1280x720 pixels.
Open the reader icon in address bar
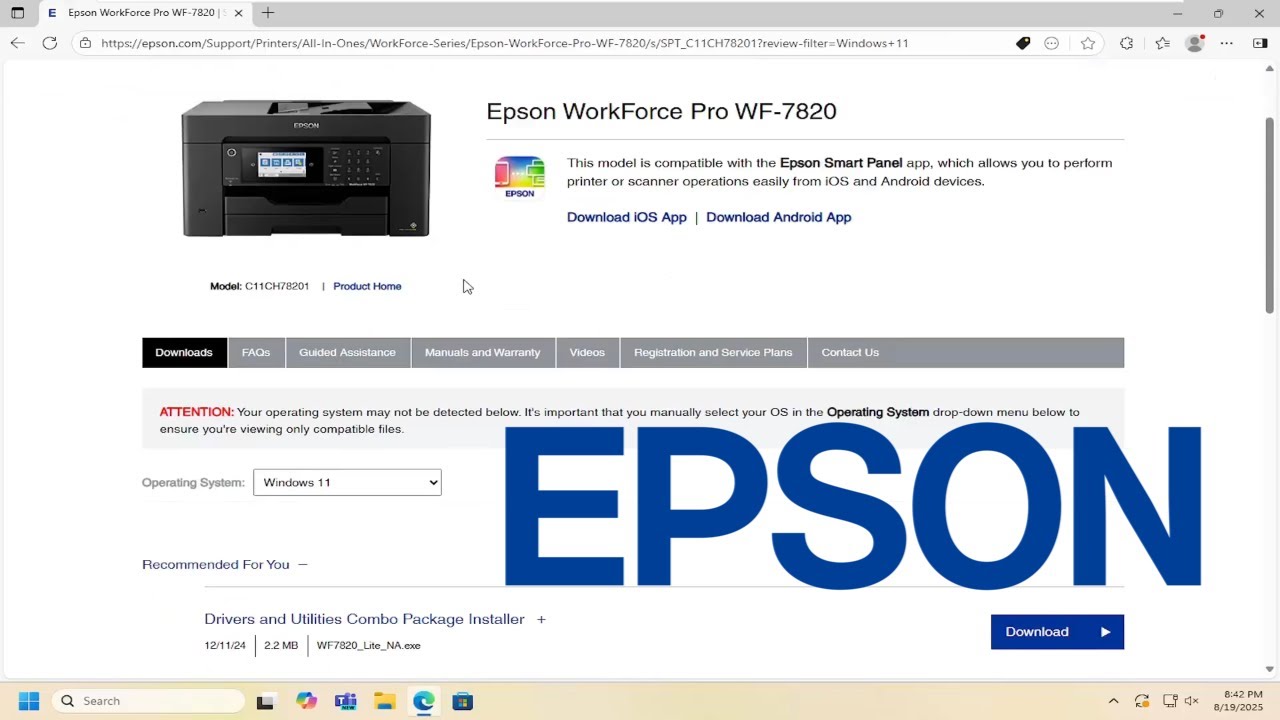click(1052, 43)
